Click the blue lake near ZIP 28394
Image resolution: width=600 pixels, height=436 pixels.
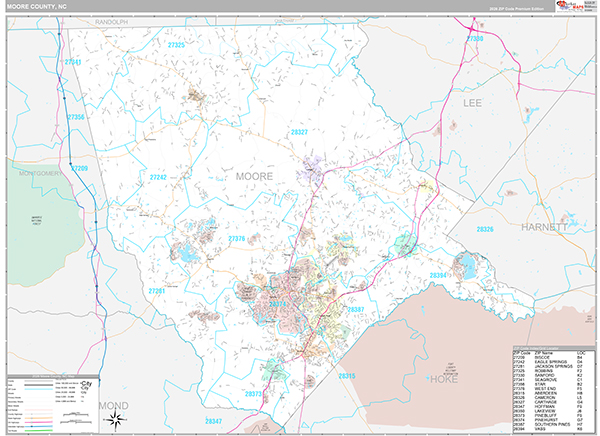(464, 266)
